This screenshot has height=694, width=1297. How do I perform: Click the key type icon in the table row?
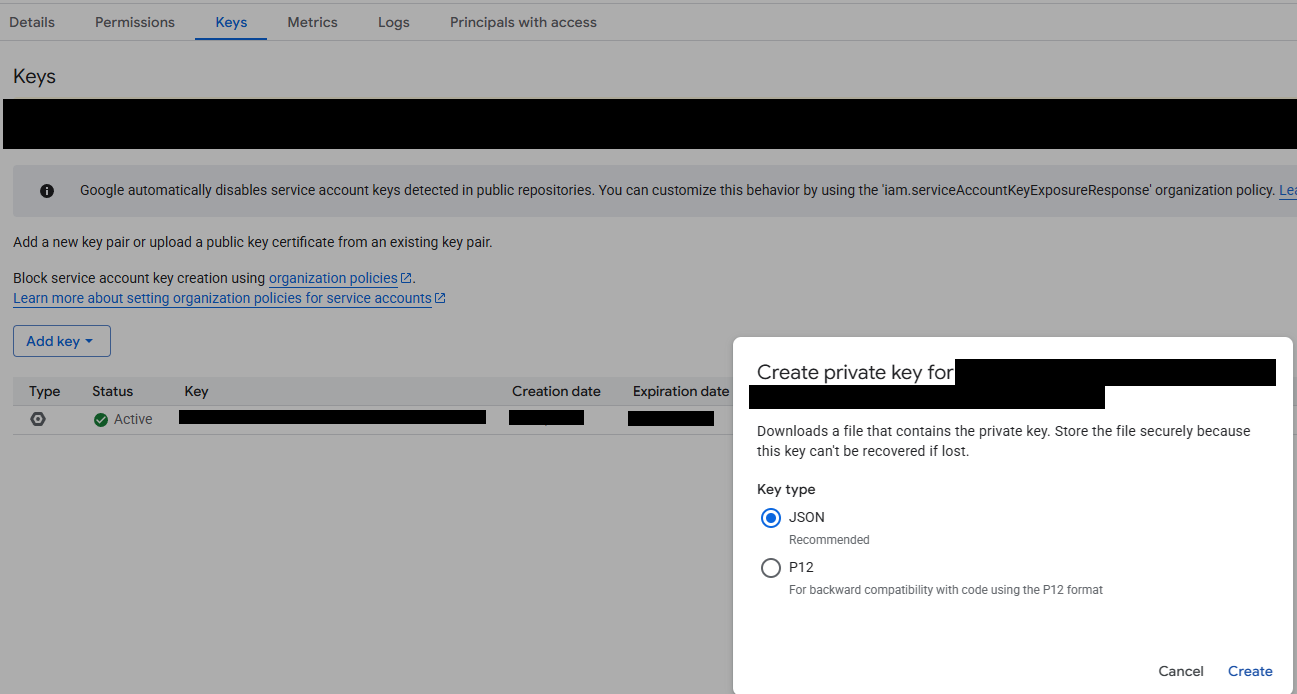pyautogui.click(x=38, y=419)
